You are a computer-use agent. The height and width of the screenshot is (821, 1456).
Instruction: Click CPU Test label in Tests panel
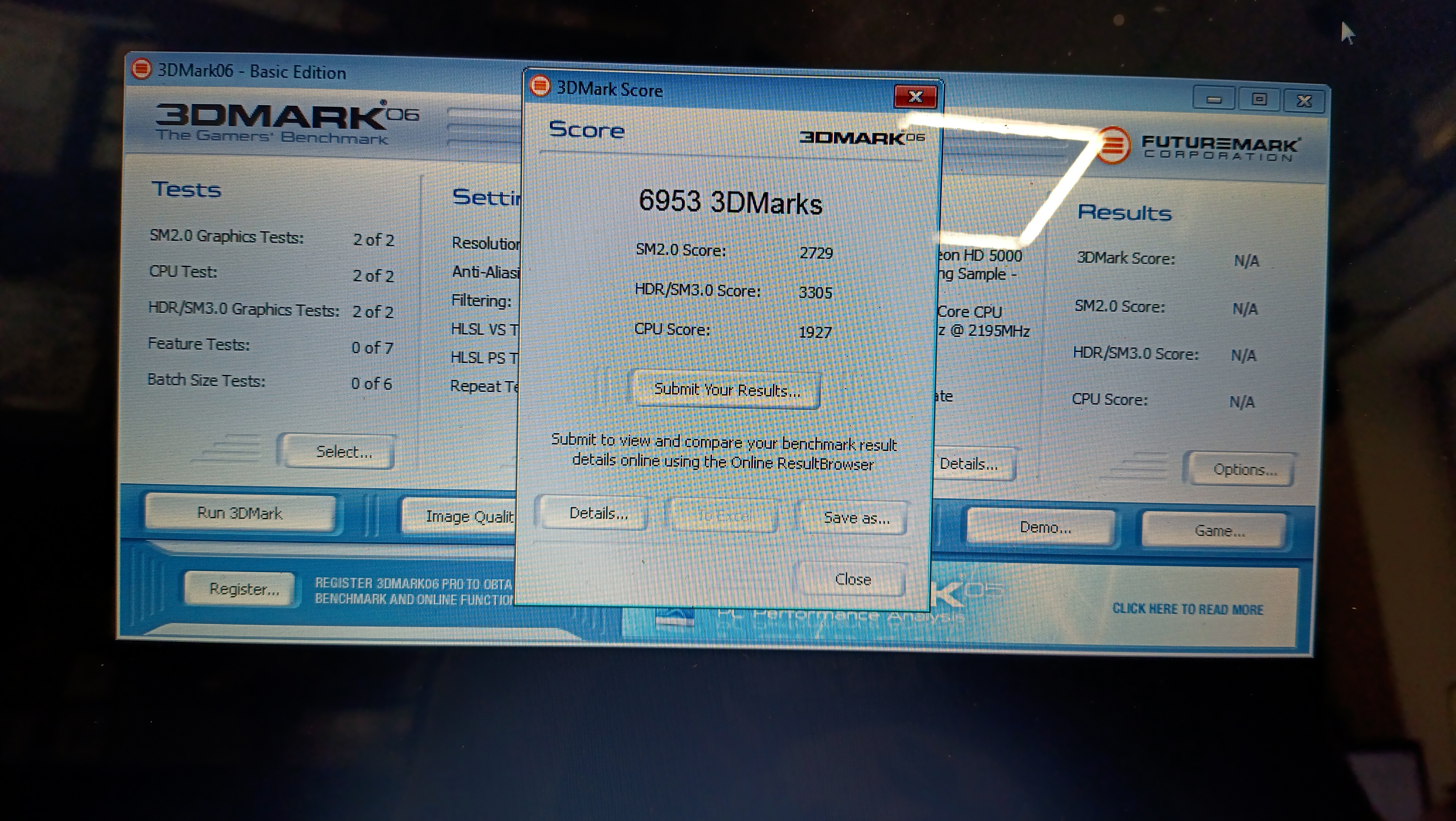pos(183,272)
